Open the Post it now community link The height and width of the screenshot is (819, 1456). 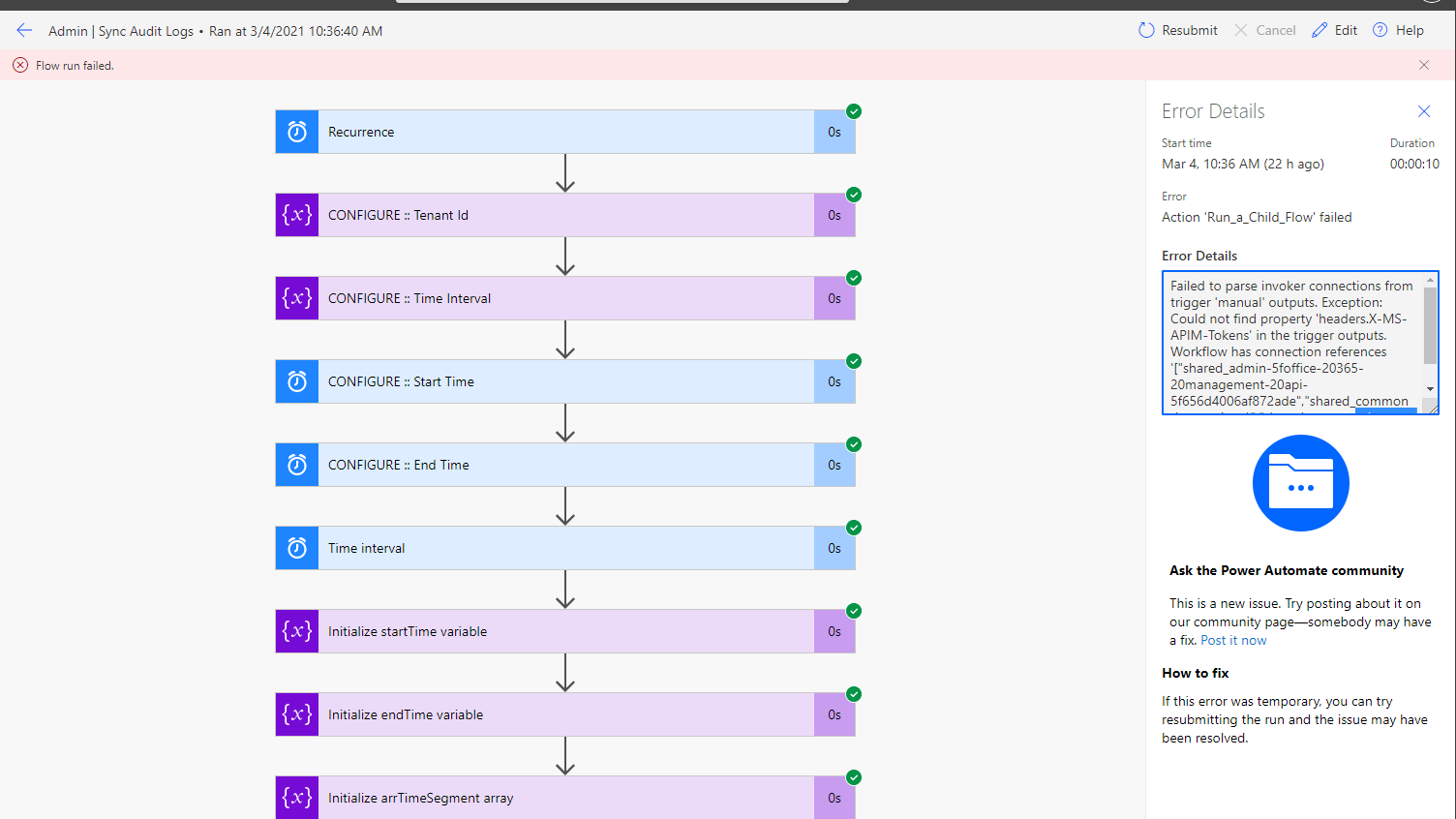tap(1232, 639)
